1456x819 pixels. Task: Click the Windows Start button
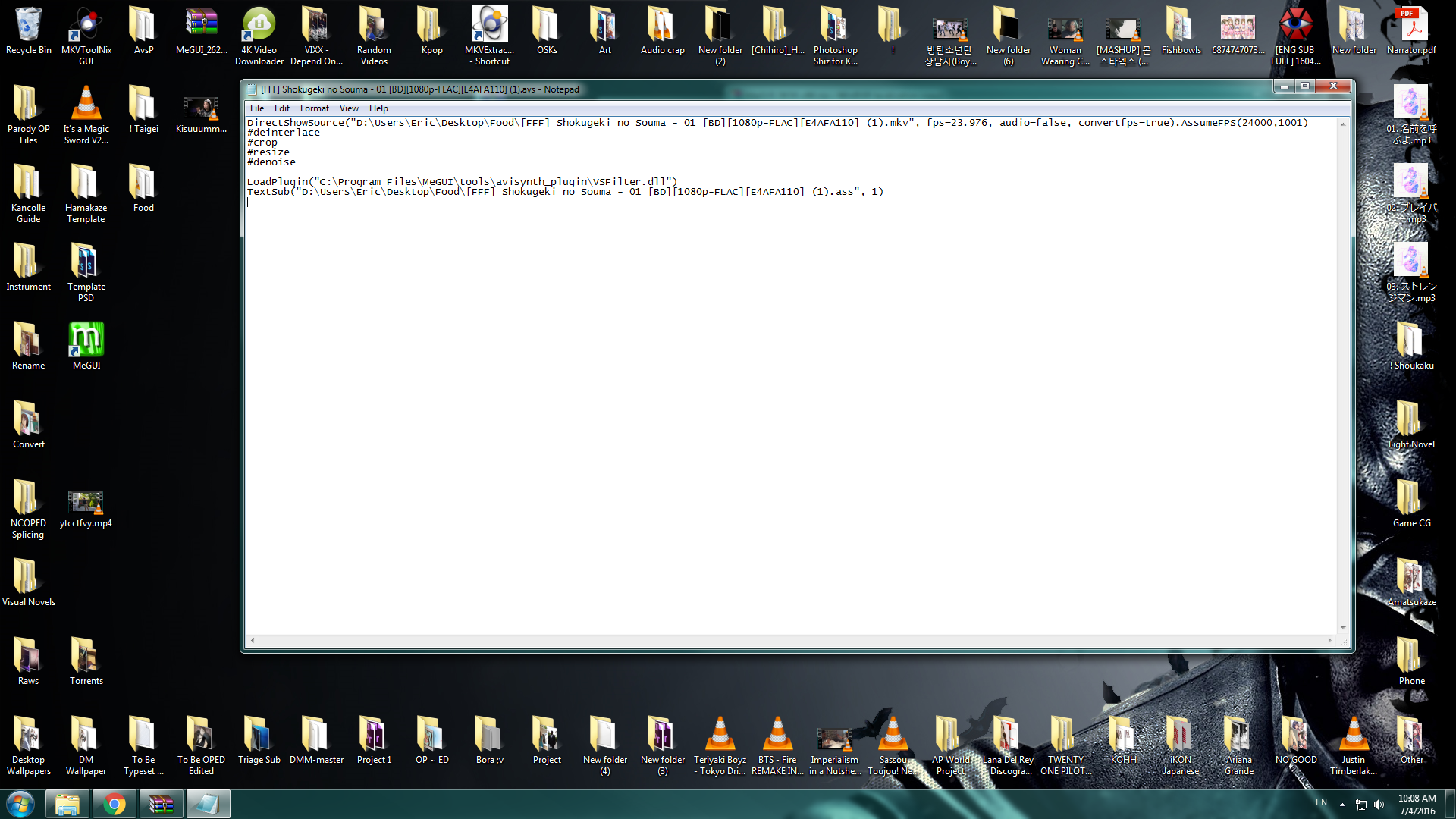(20, 804)
